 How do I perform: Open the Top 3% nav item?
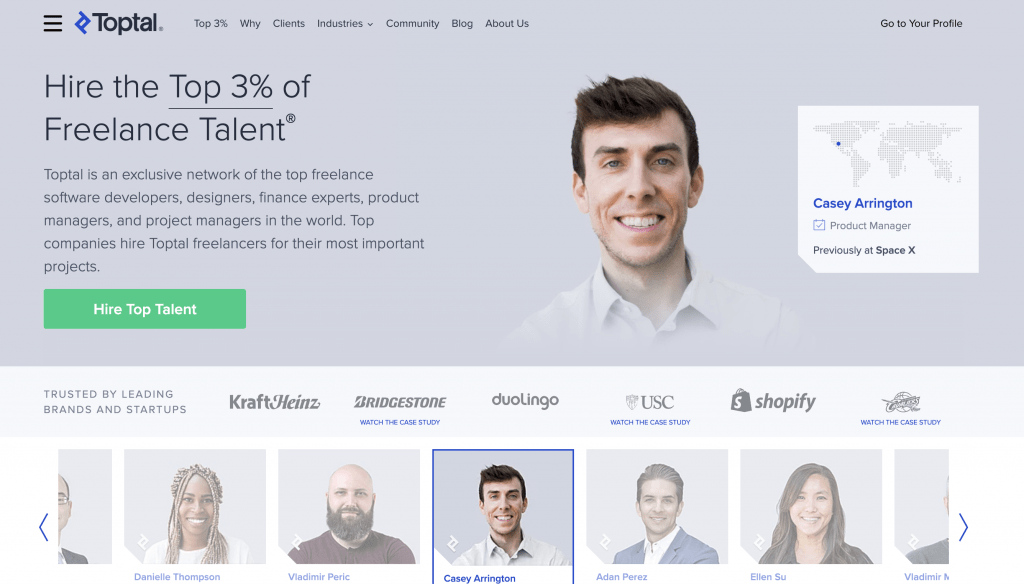click(x=210, y=24)
